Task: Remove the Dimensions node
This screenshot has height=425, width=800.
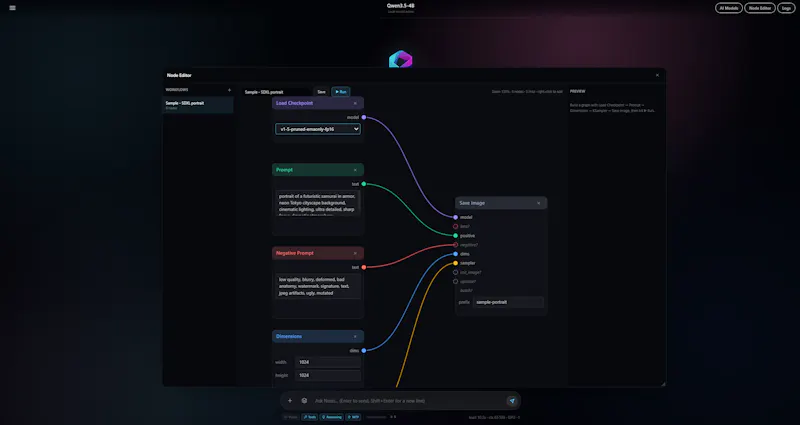Action: 355,336
